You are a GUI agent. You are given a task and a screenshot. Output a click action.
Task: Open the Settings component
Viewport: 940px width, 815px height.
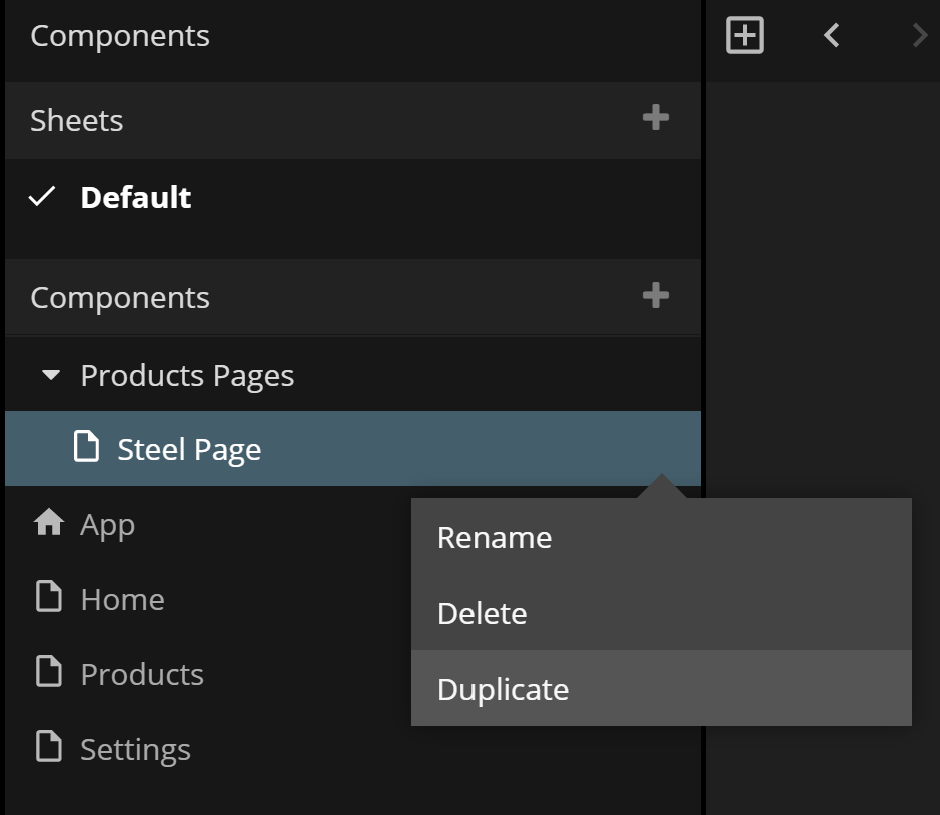tap(135, 749)
